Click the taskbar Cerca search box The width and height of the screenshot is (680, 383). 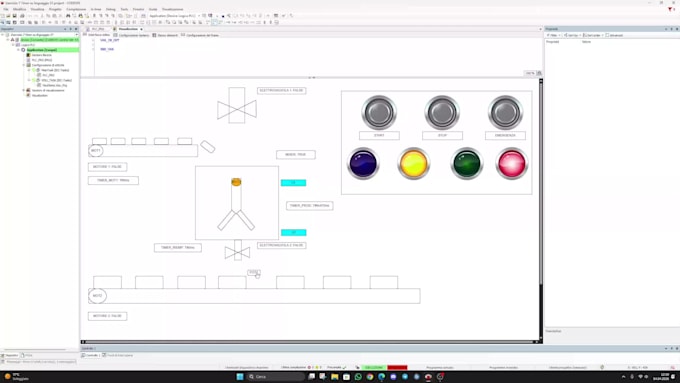pyautogui.click(x=276, y=376)
